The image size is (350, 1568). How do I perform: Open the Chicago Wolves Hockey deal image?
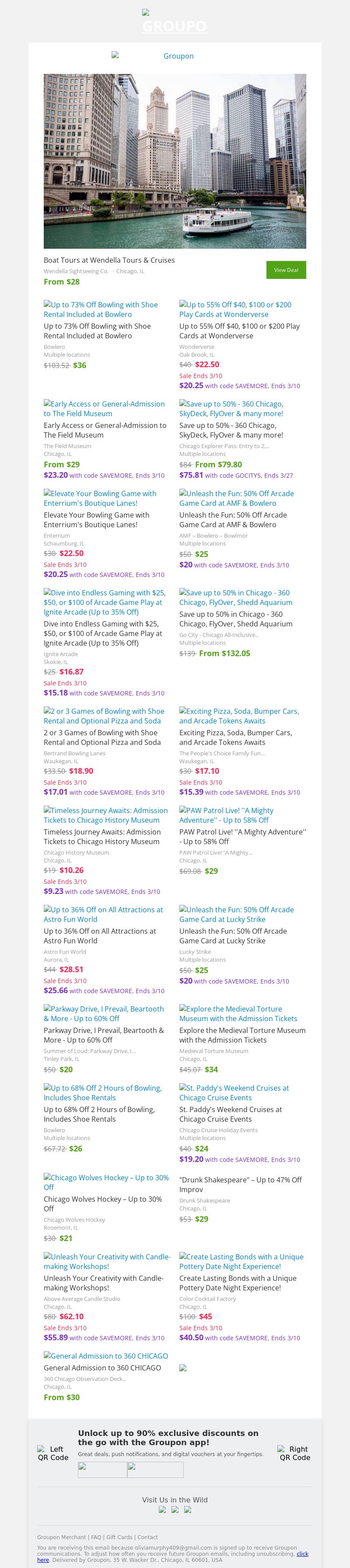pyautogui.click(x=106, y=1182)
